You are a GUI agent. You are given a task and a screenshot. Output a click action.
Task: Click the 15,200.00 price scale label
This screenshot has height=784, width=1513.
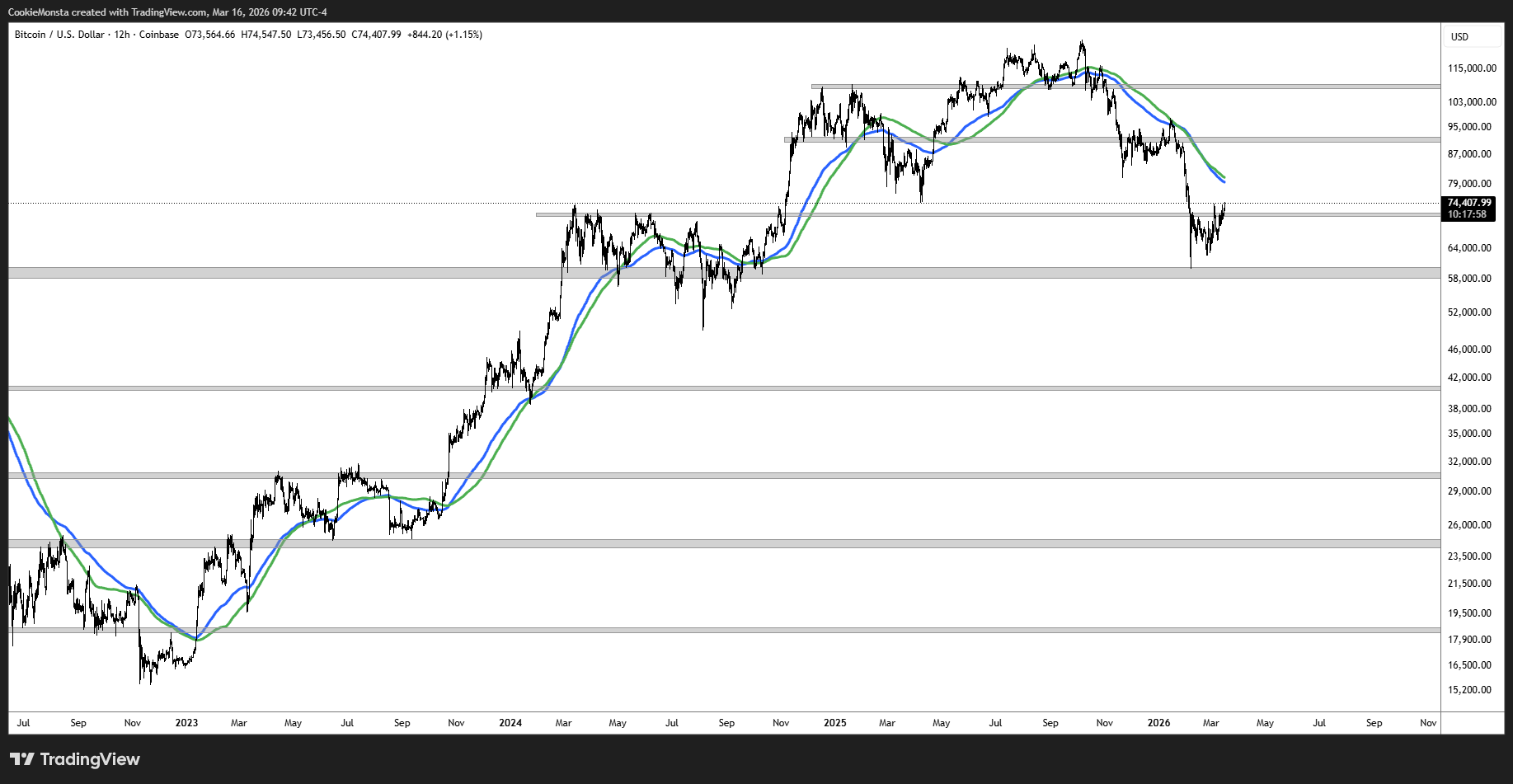[x=1469, y=690]
